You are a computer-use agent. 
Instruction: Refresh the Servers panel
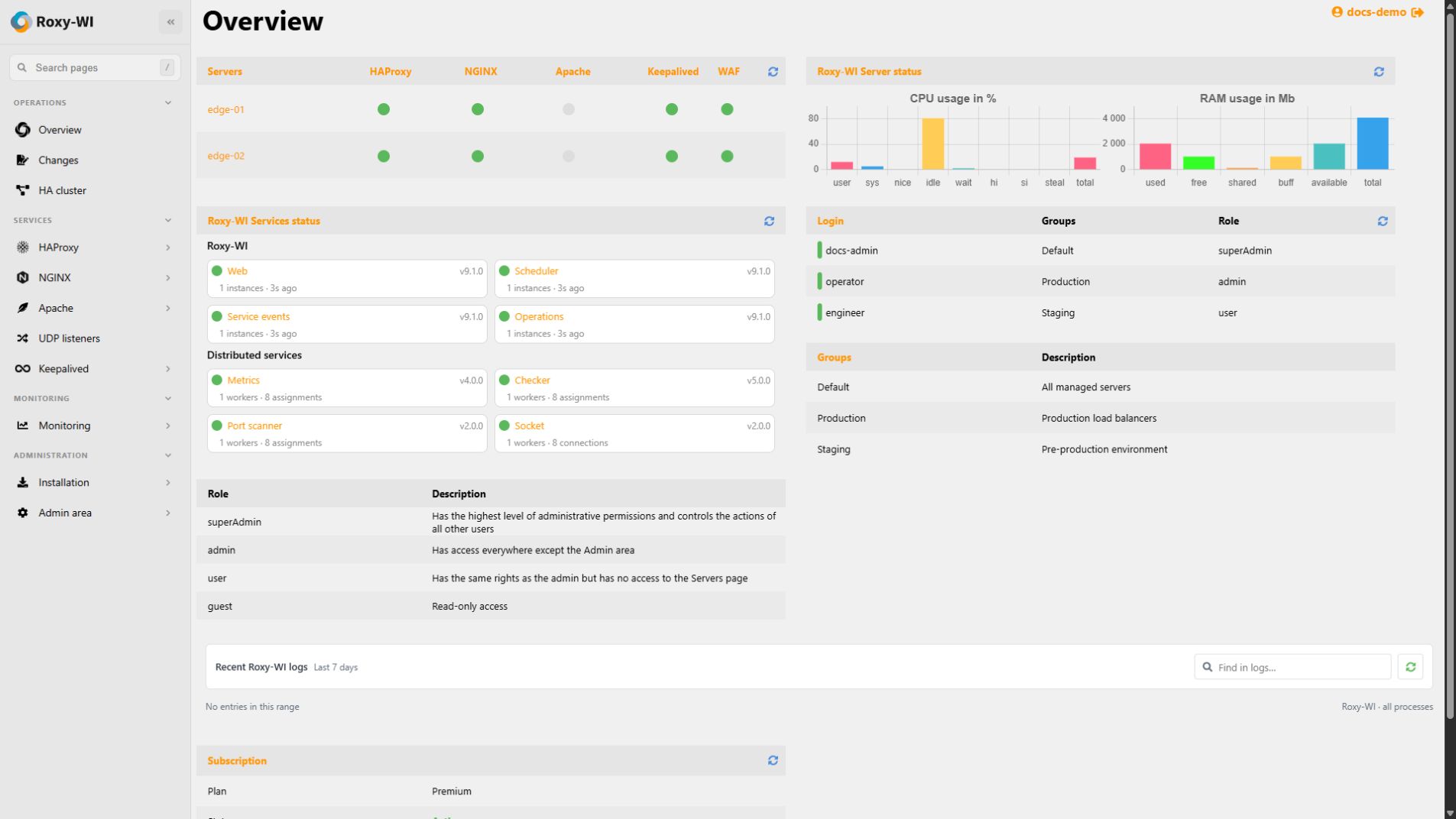(x=773, y=71)
